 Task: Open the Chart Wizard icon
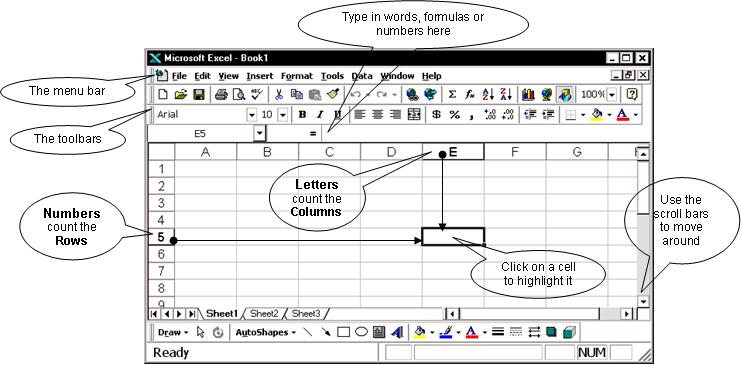[x=528, y=95]
